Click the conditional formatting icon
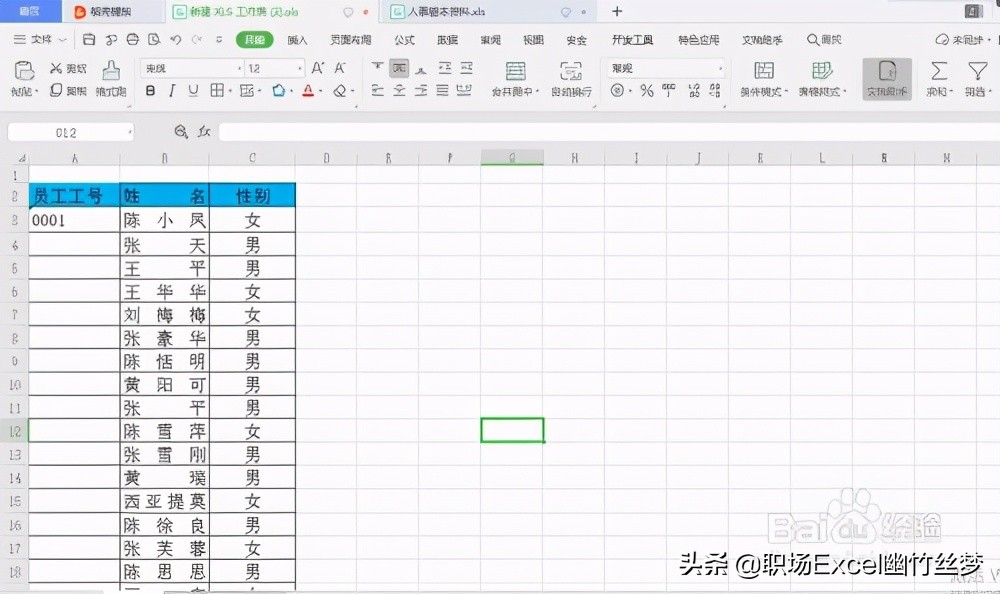This screenshot has width=1000, height=594. pyautogui.click(x=763, y=73)
